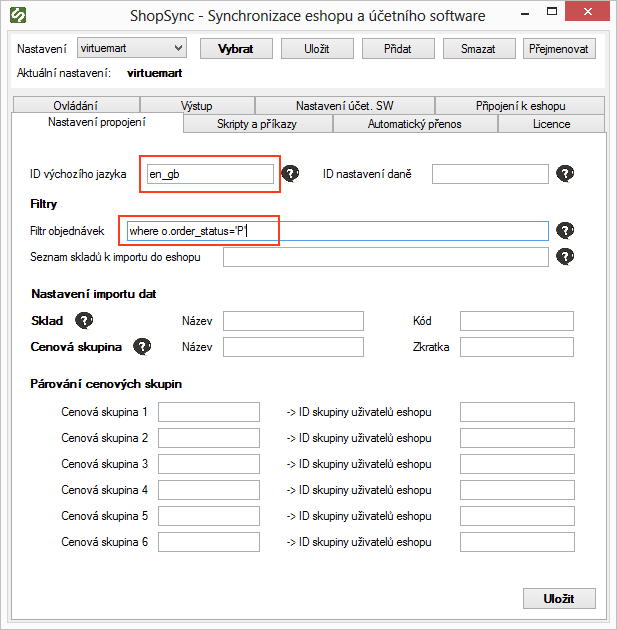617x630 pixels.
Task: Close the ShopSync window
Action: [x=588, y=11]
